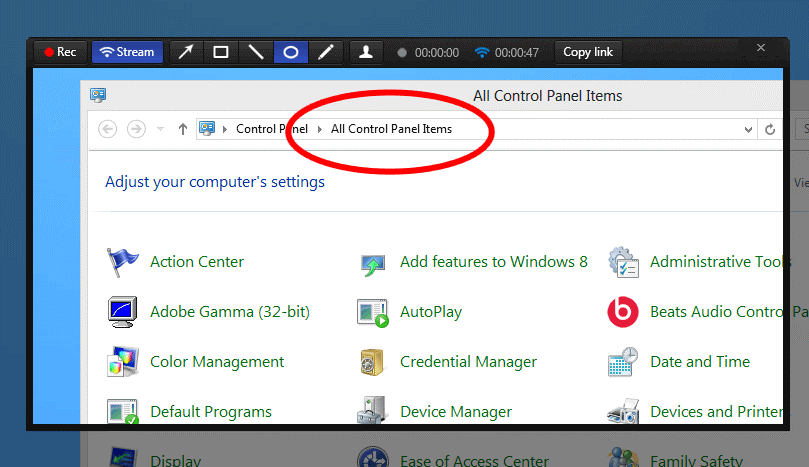Open the address bar history dropdown
Viewport: 809px width, 467px height.
[748, 130]
